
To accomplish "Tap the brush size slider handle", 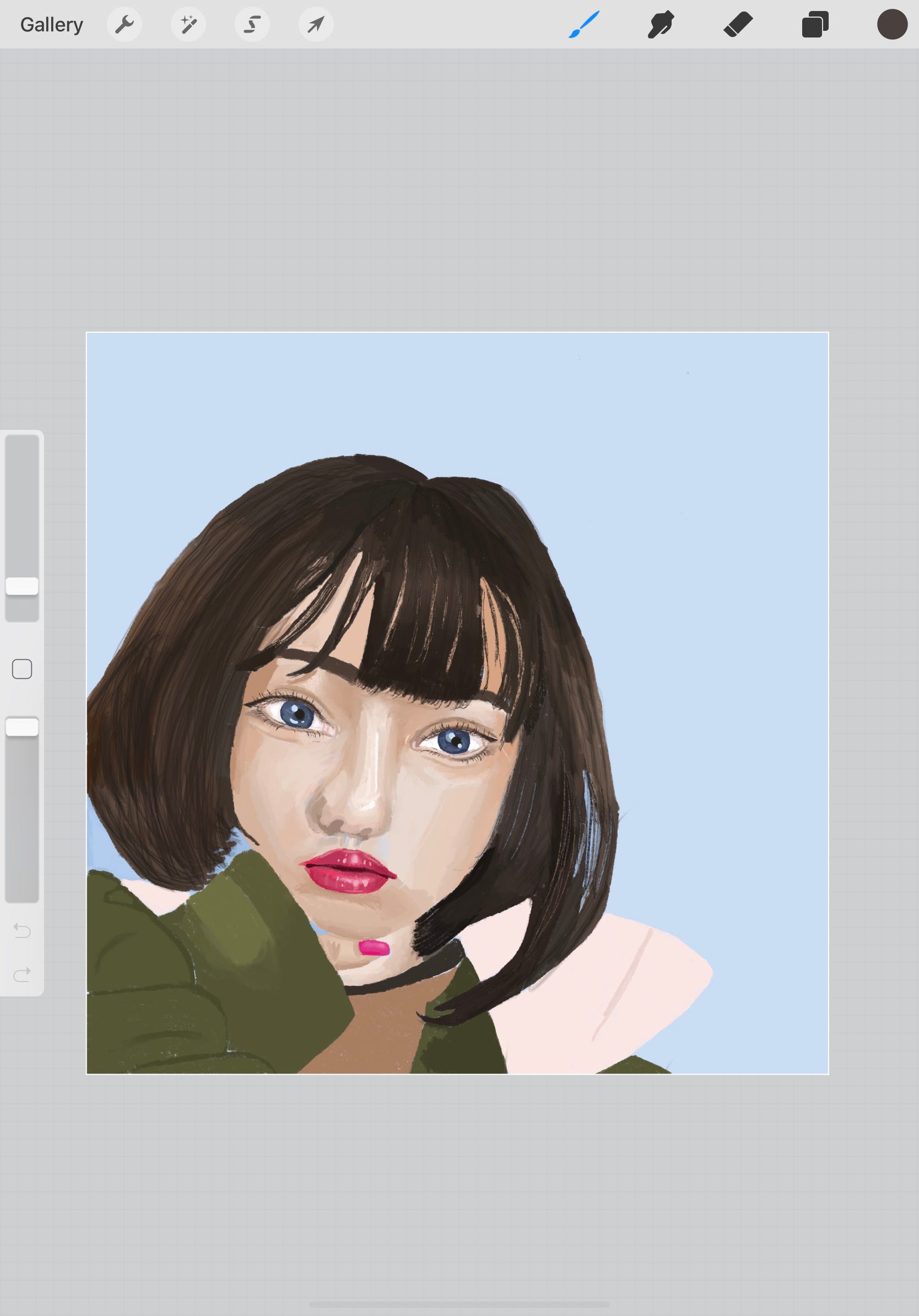I will pos(22,586).
